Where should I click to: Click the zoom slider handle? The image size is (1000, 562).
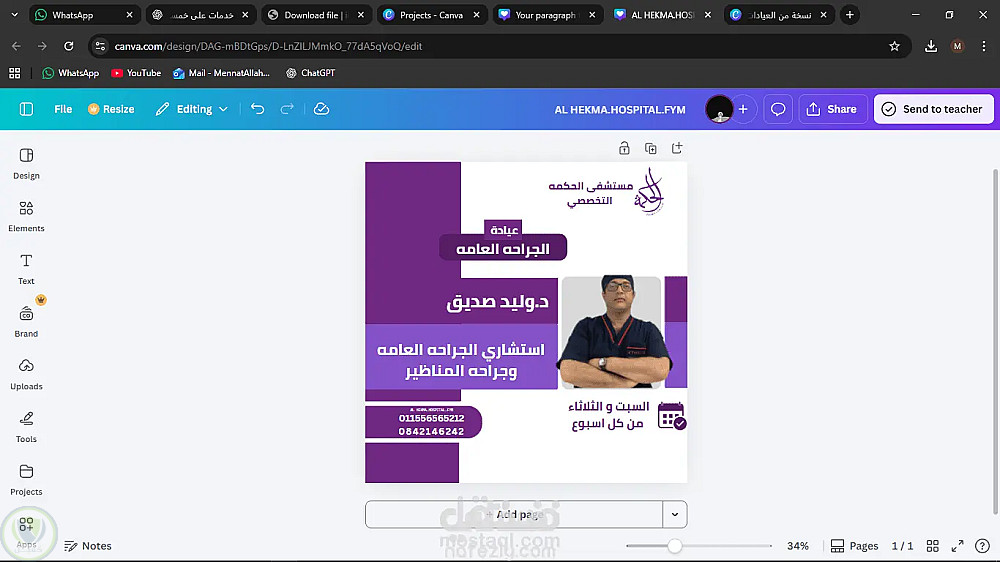675,546
